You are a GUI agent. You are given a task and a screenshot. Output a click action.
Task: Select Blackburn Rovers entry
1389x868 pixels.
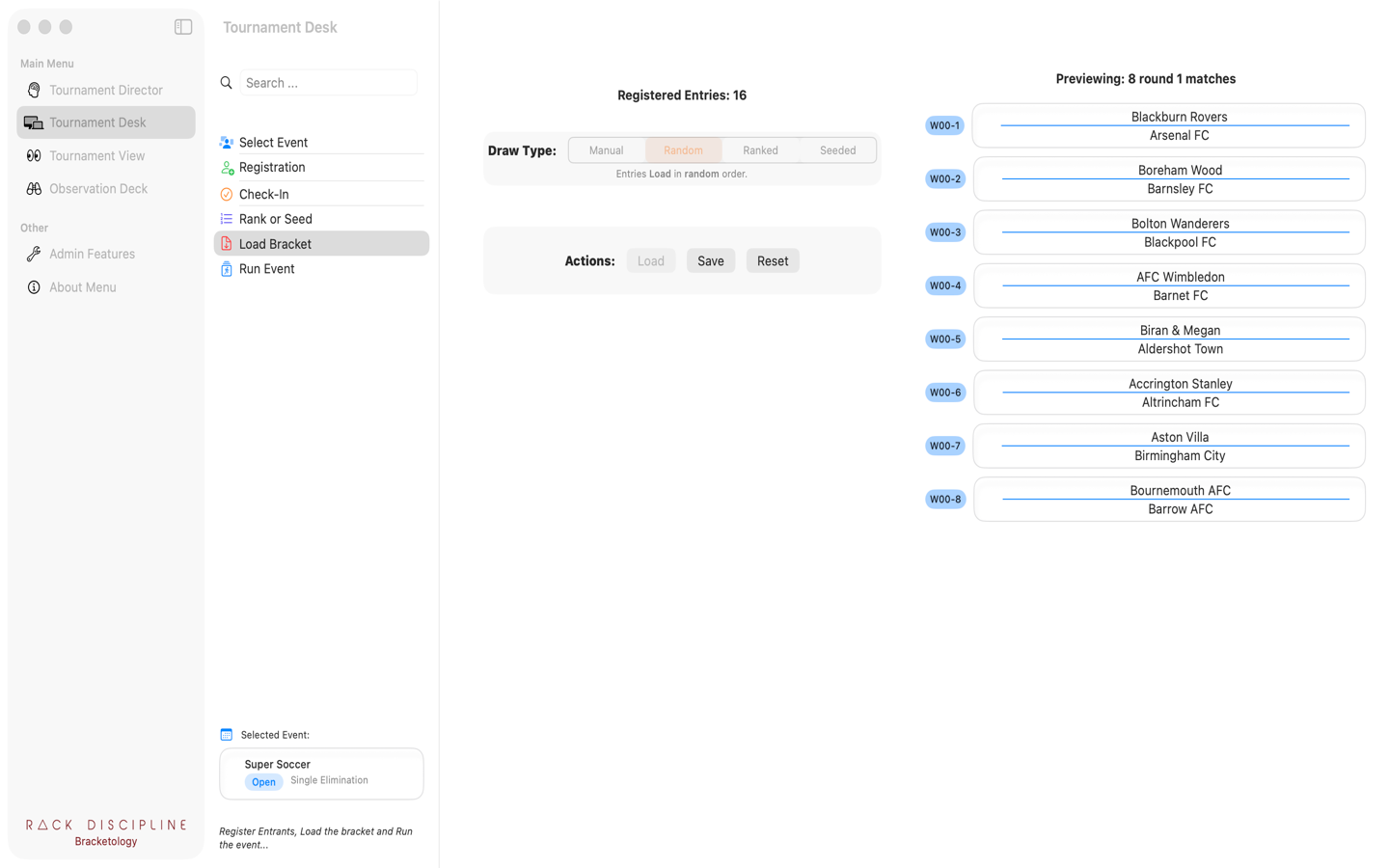coord(1179,117)
